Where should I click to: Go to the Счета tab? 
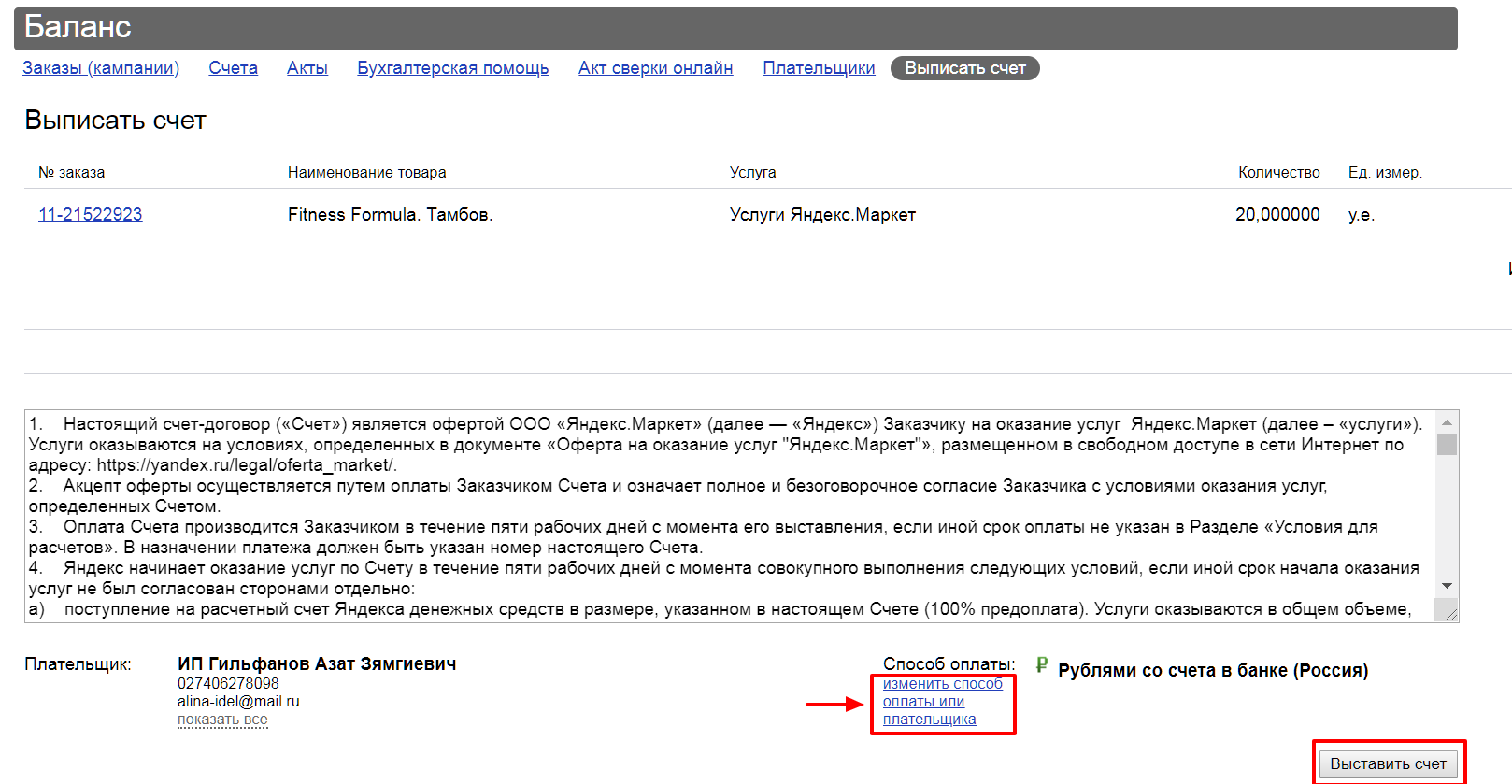click(233, 68)
